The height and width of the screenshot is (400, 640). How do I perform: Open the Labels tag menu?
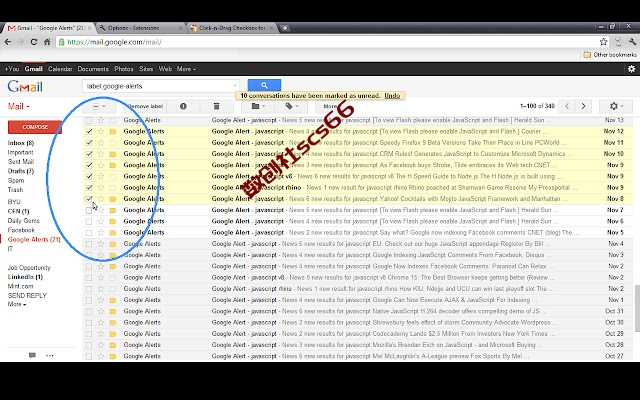[x=291, y=106]
